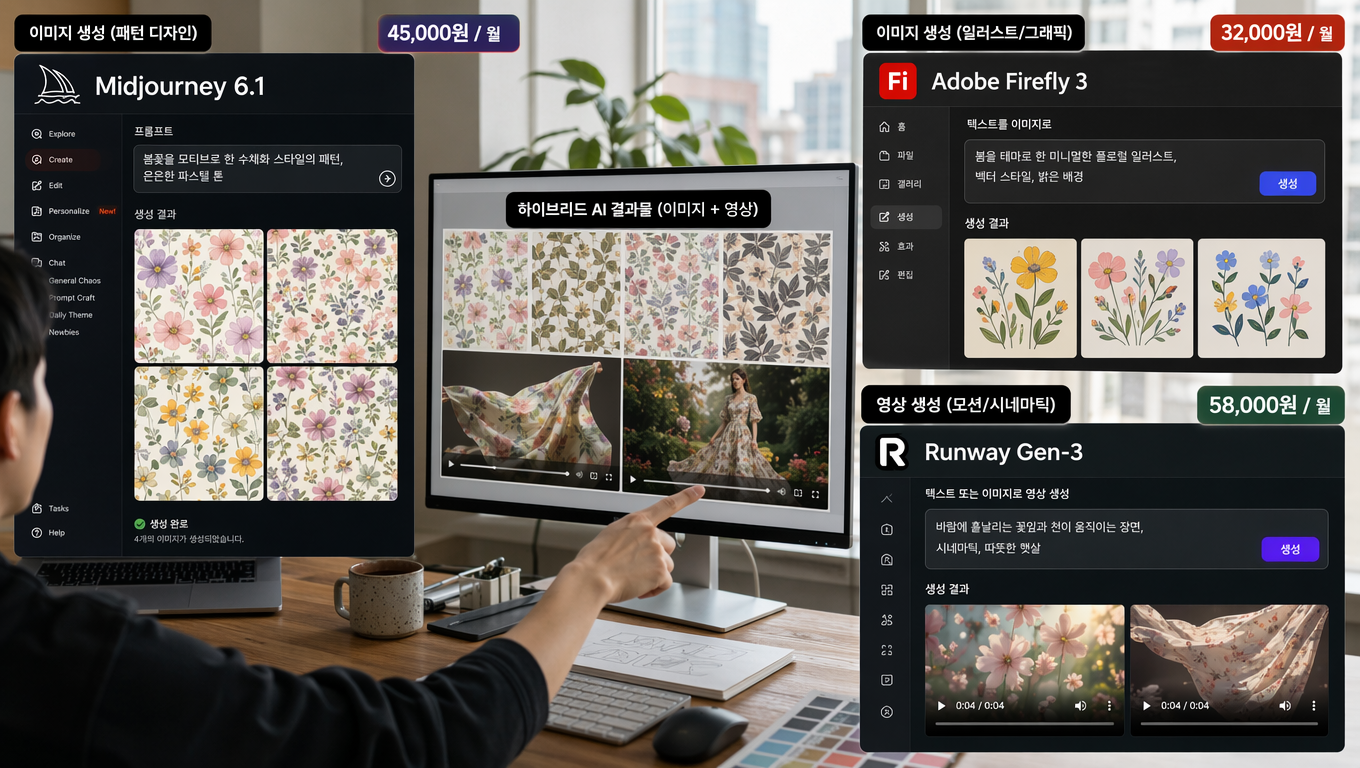Open the General Chaos chat room
1360x768 pixels.
tap(74, 281)
